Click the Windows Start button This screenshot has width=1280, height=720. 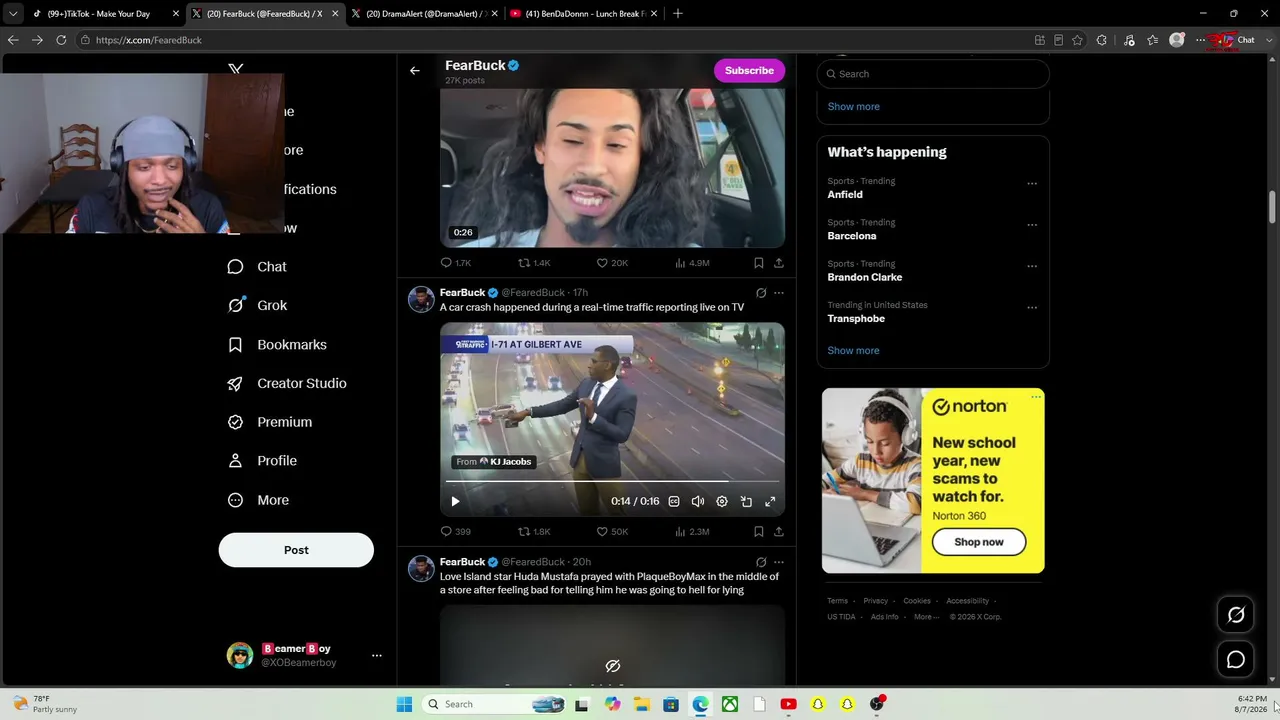[404, 704]
